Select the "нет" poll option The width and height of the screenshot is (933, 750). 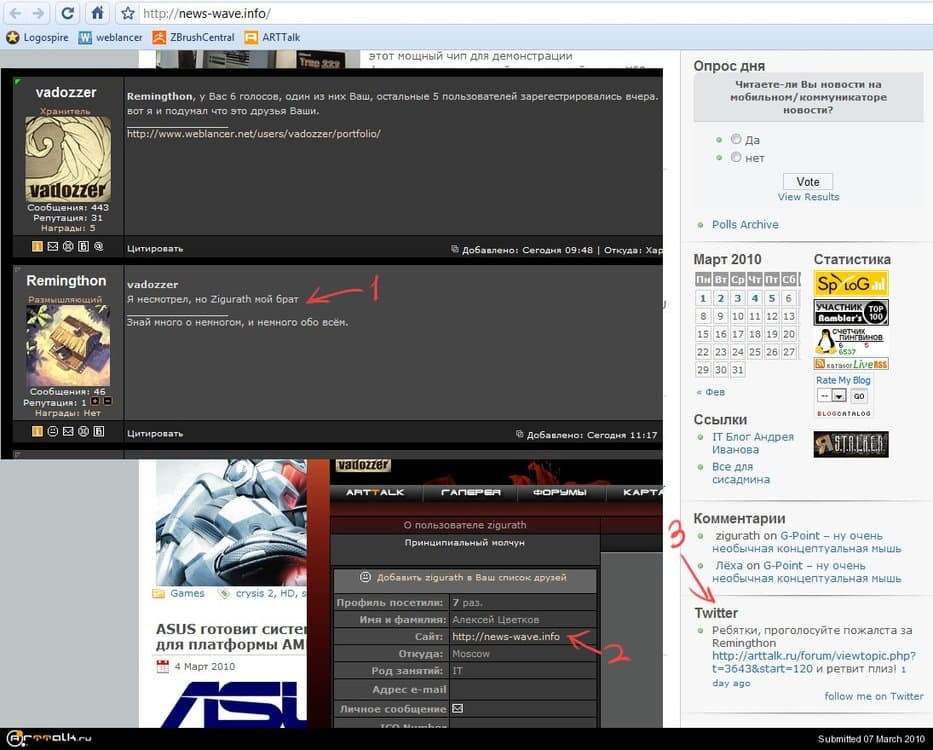coord(736,157)
